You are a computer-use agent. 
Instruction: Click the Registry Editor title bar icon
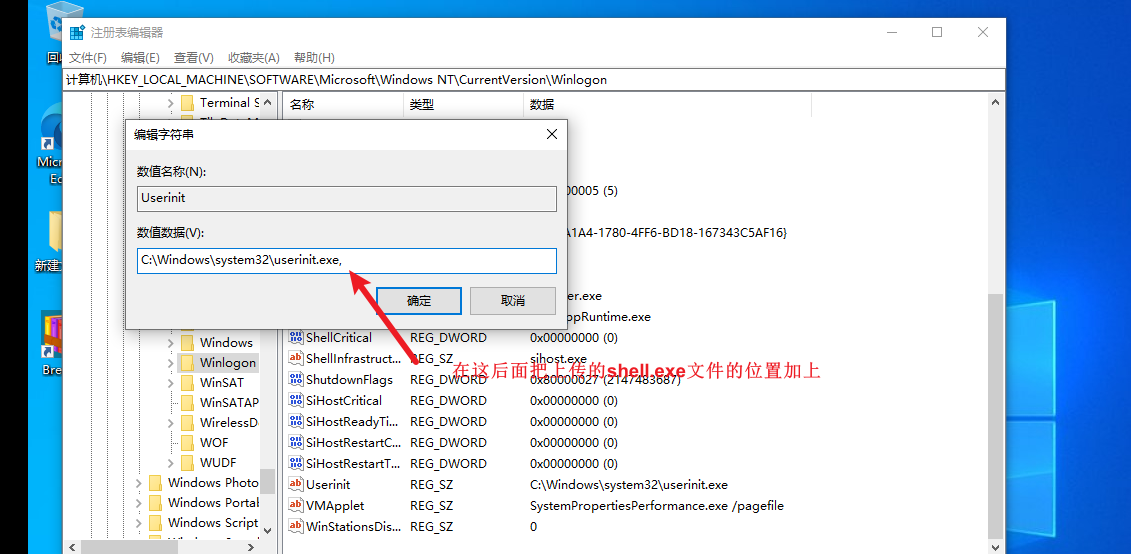tap(77, 32)
